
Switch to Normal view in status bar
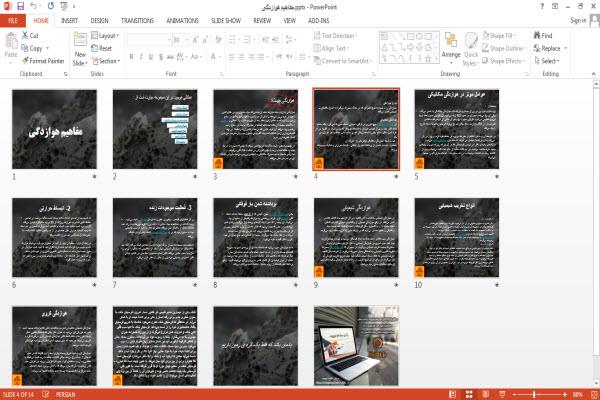[x=452, y=394]
